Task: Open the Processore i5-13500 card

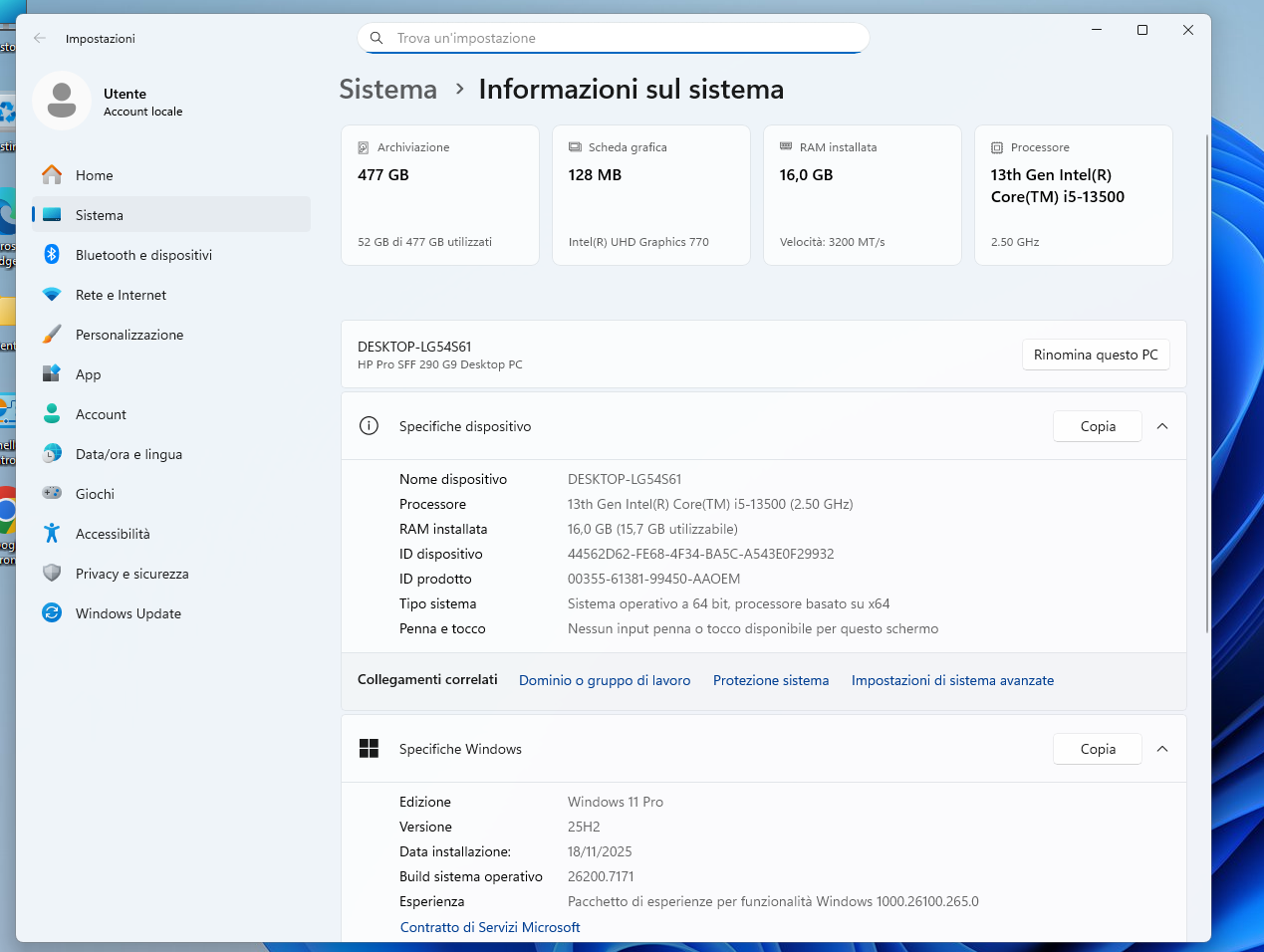Action: coord(1074,195)
